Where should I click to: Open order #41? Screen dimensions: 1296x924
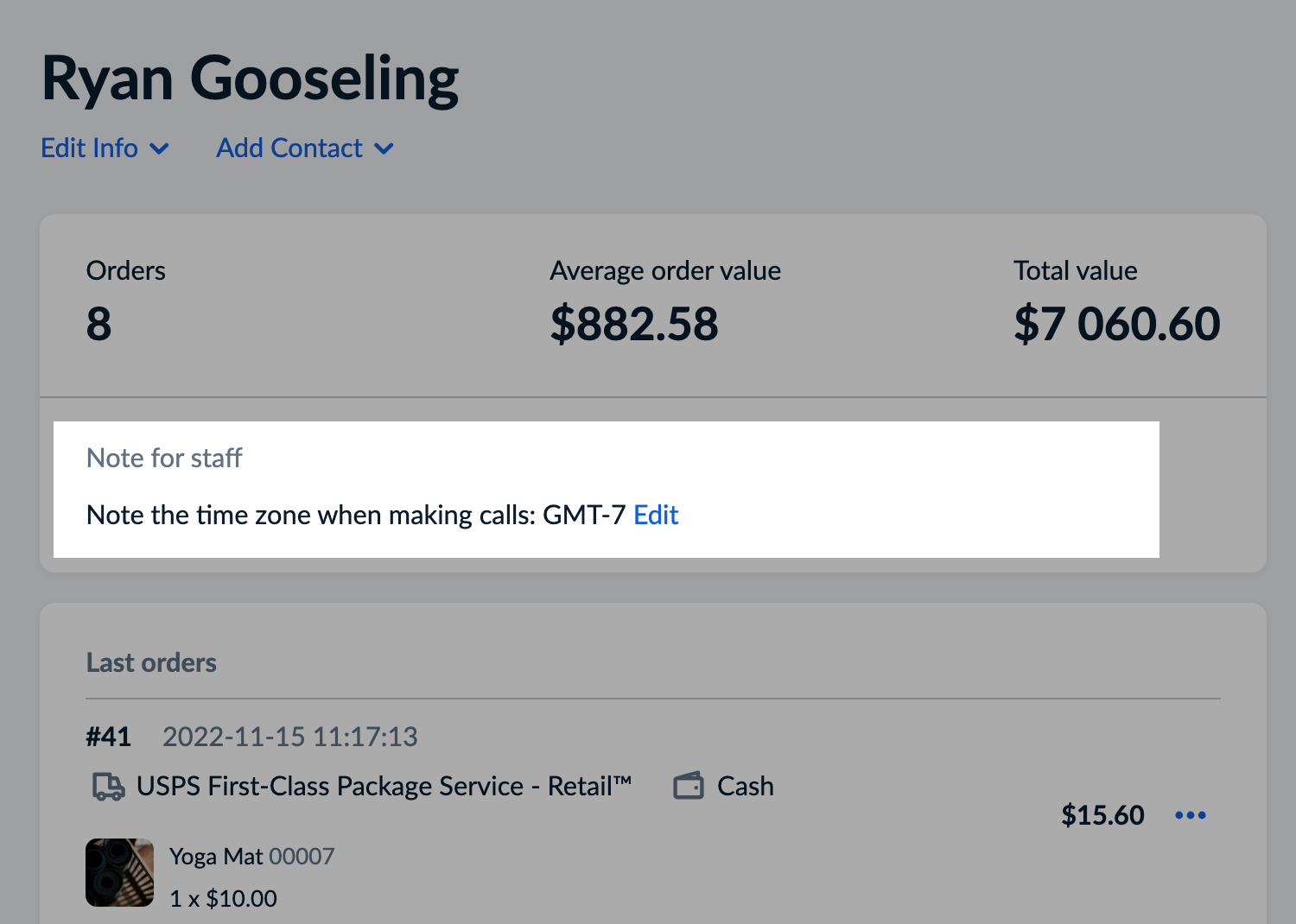(109, 737)
